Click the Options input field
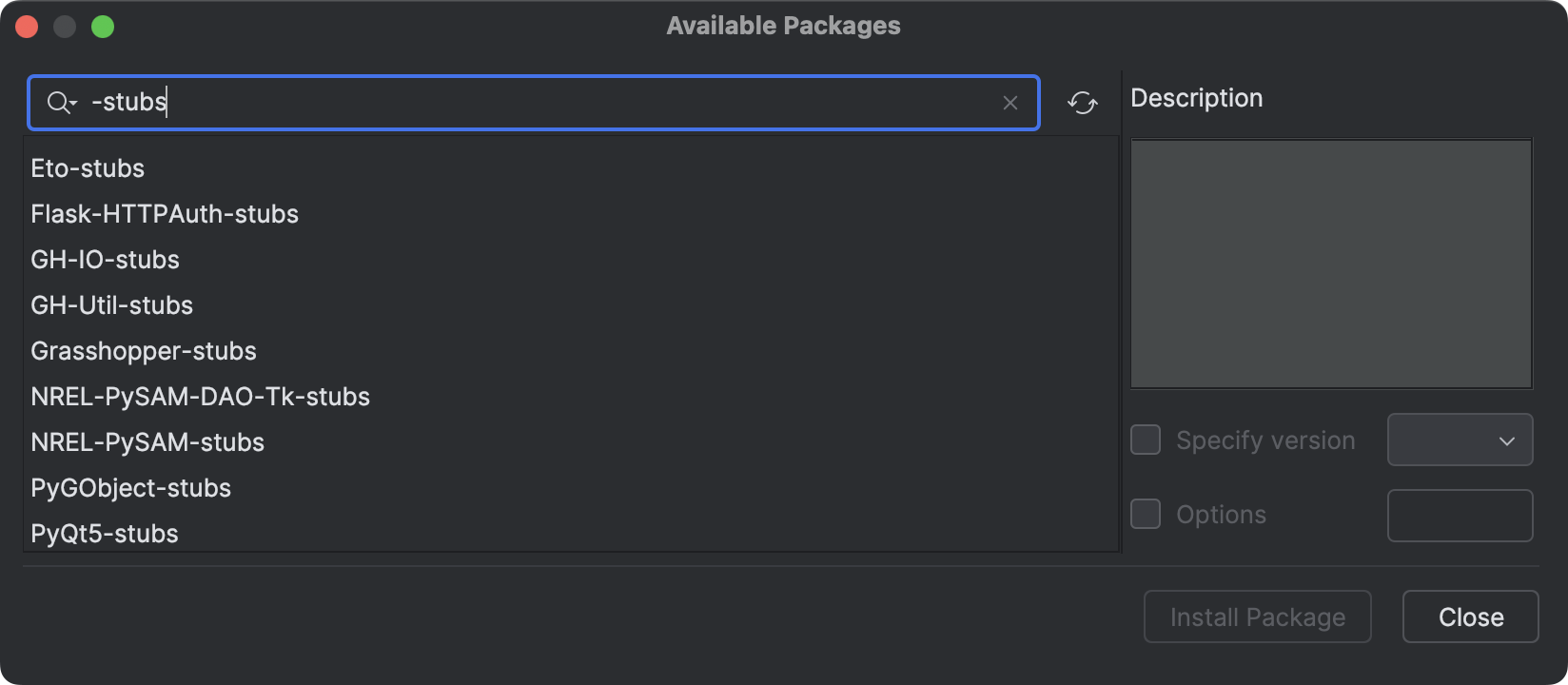Viewport: 1568px width, 685px height. [x=1460, y=515]
